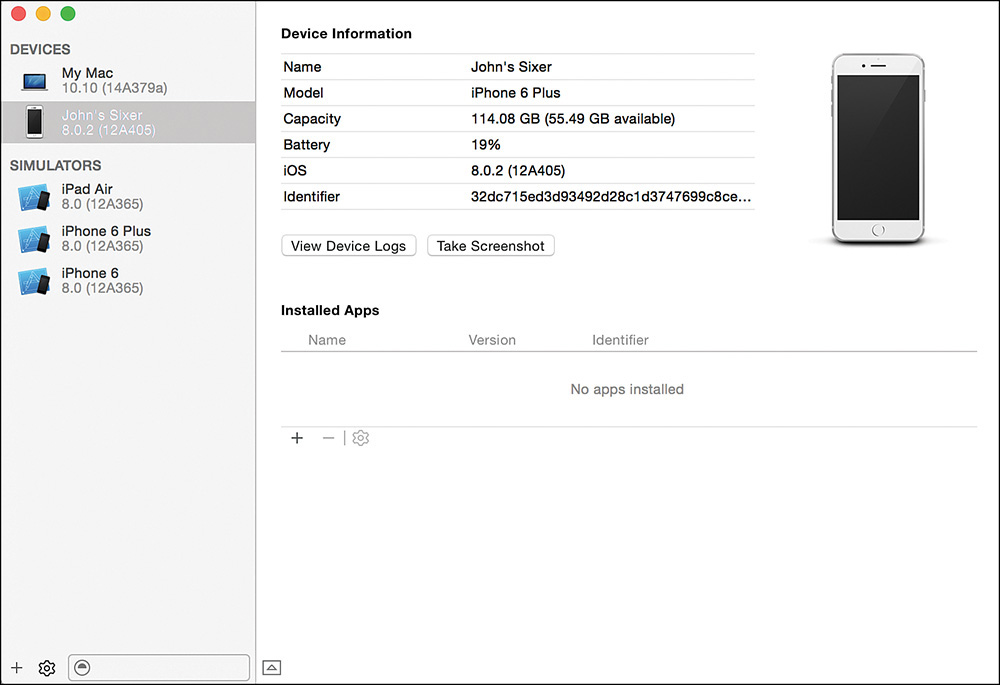Select the iPhone 6 Plus 8.0 simulator row

[128, 239]
